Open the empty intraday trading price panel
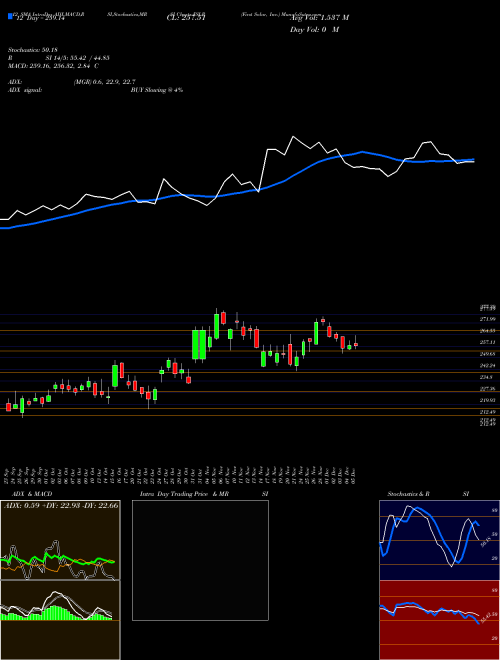The width and height of the screenshot is (500, 660). click(x=200, y=560)
